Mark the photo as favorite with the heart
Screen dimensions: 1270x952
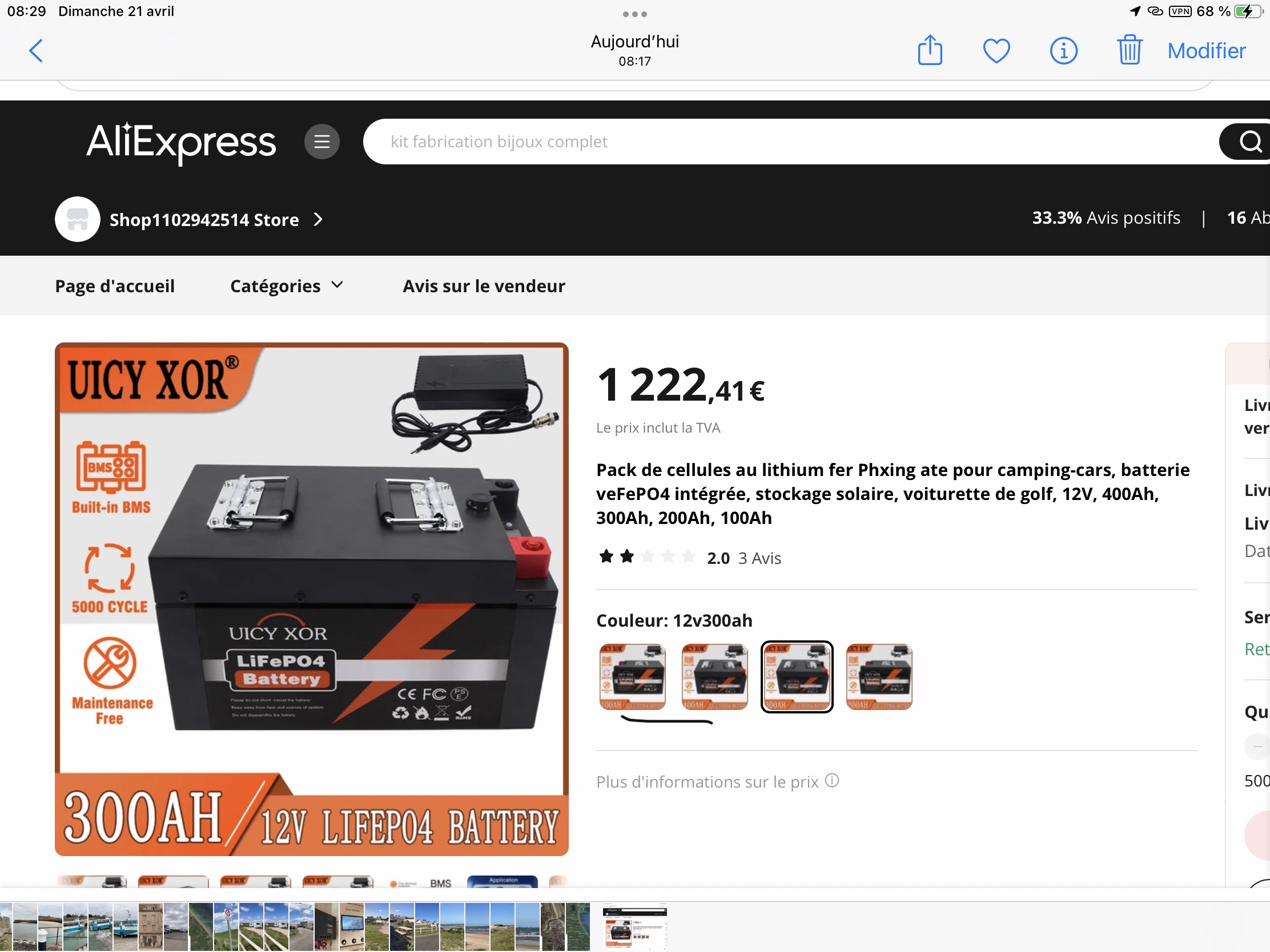(x=996, y=50)
